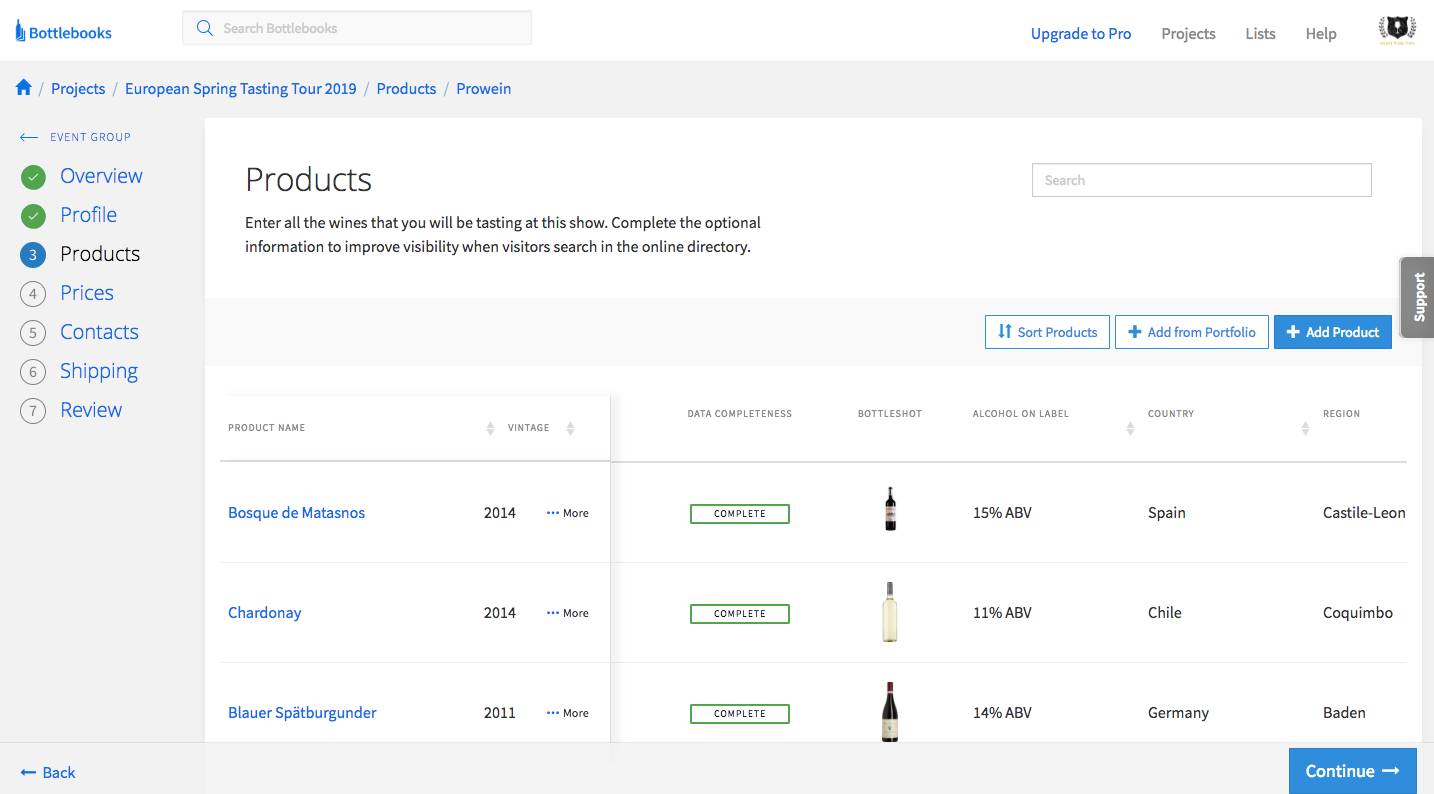Open More options for Blauer Spätburgunder
1434x794 pixels.
coord(568,713)
